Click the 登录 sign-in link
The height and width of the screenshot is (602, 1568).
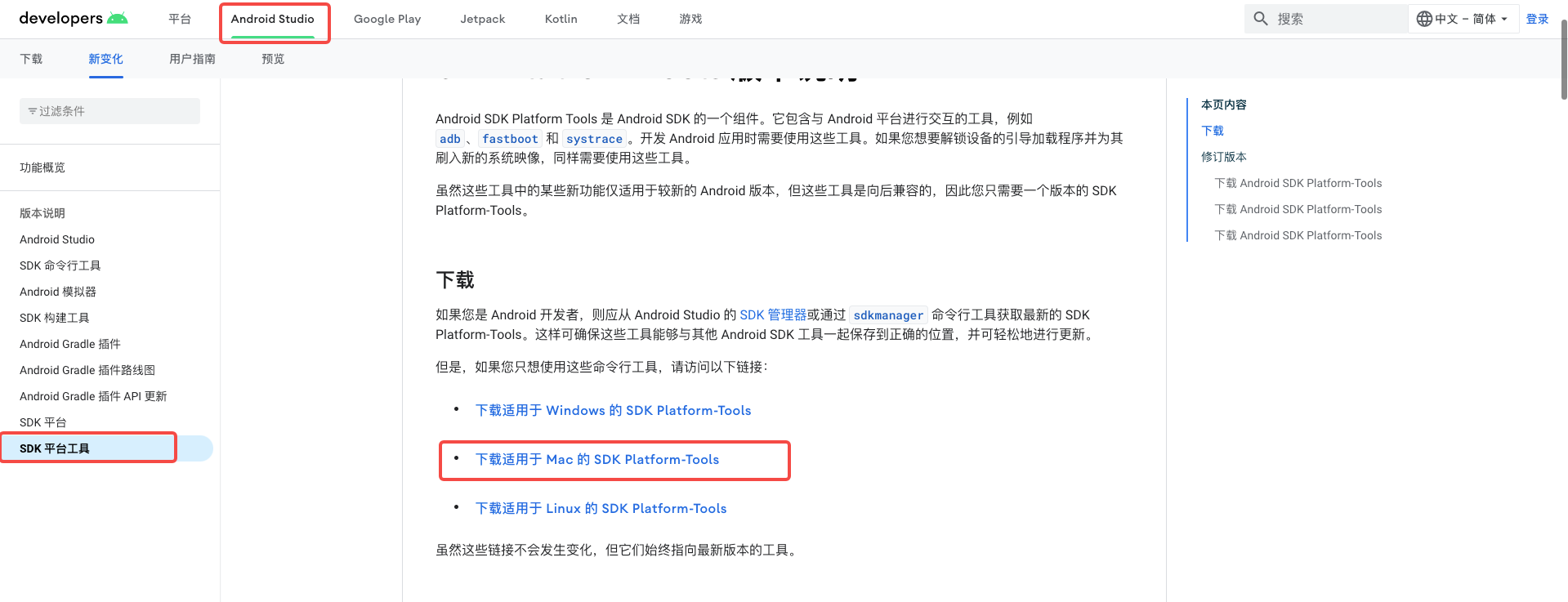(x=1537, y=19)
